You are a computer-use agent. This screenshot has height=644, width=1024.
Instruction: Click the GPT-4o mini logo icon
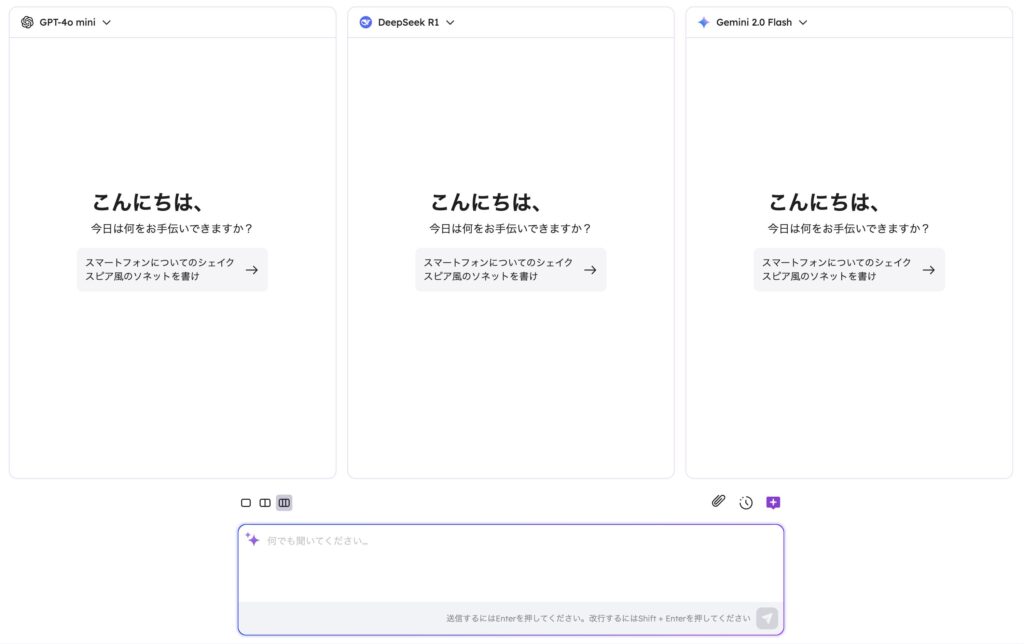coord(27,23)
